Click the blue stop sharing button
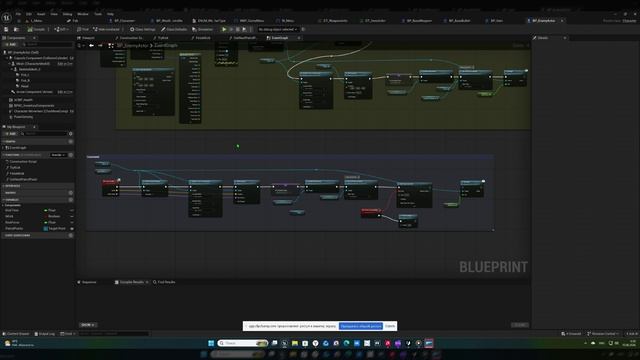Screen dimensions: 640x360 tap(360, 326)
